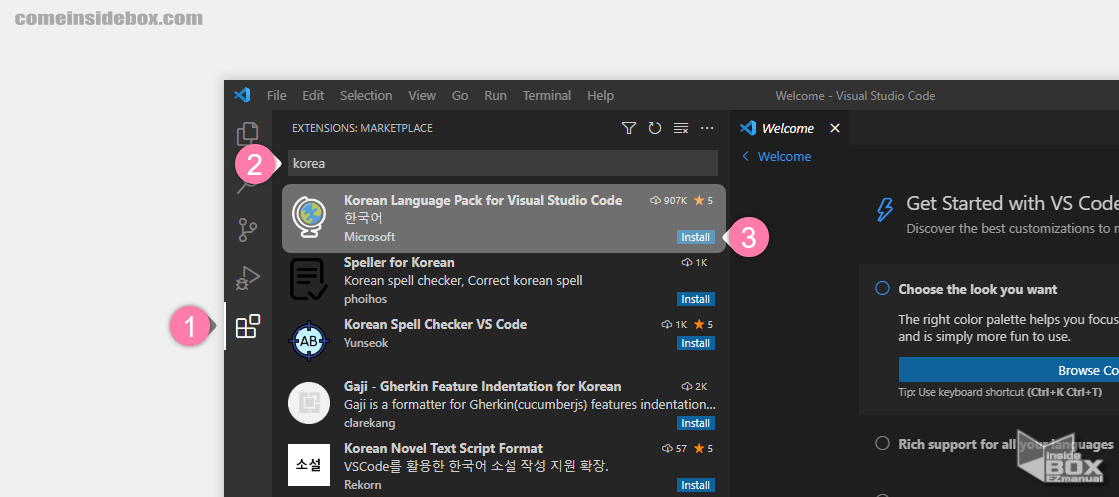Open Speller for Korean extension title
The width and height of the screenshot is (1119, 497).
coord(399,262)
